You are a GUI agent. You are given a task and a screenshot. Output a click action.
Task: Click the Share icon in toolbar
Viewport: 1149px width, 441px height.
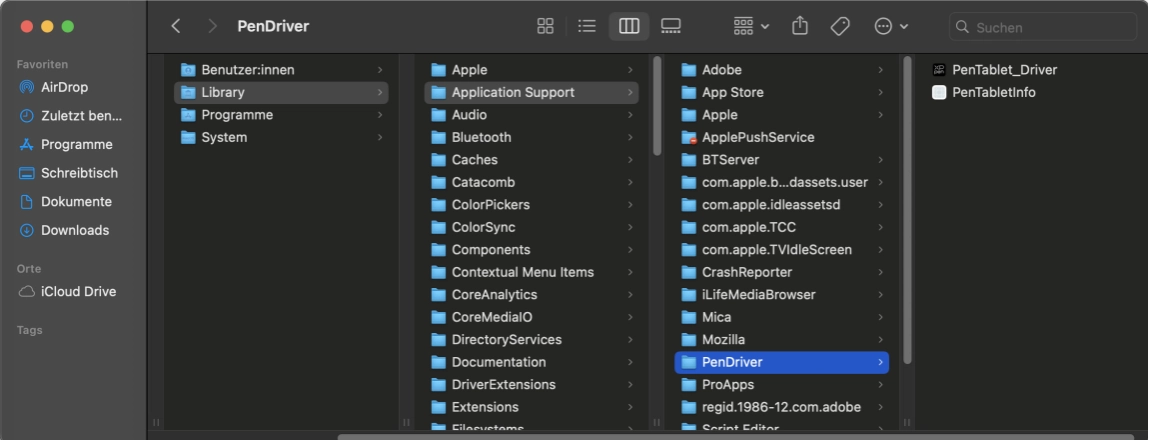pyautogui.click(x=800, y=27)
